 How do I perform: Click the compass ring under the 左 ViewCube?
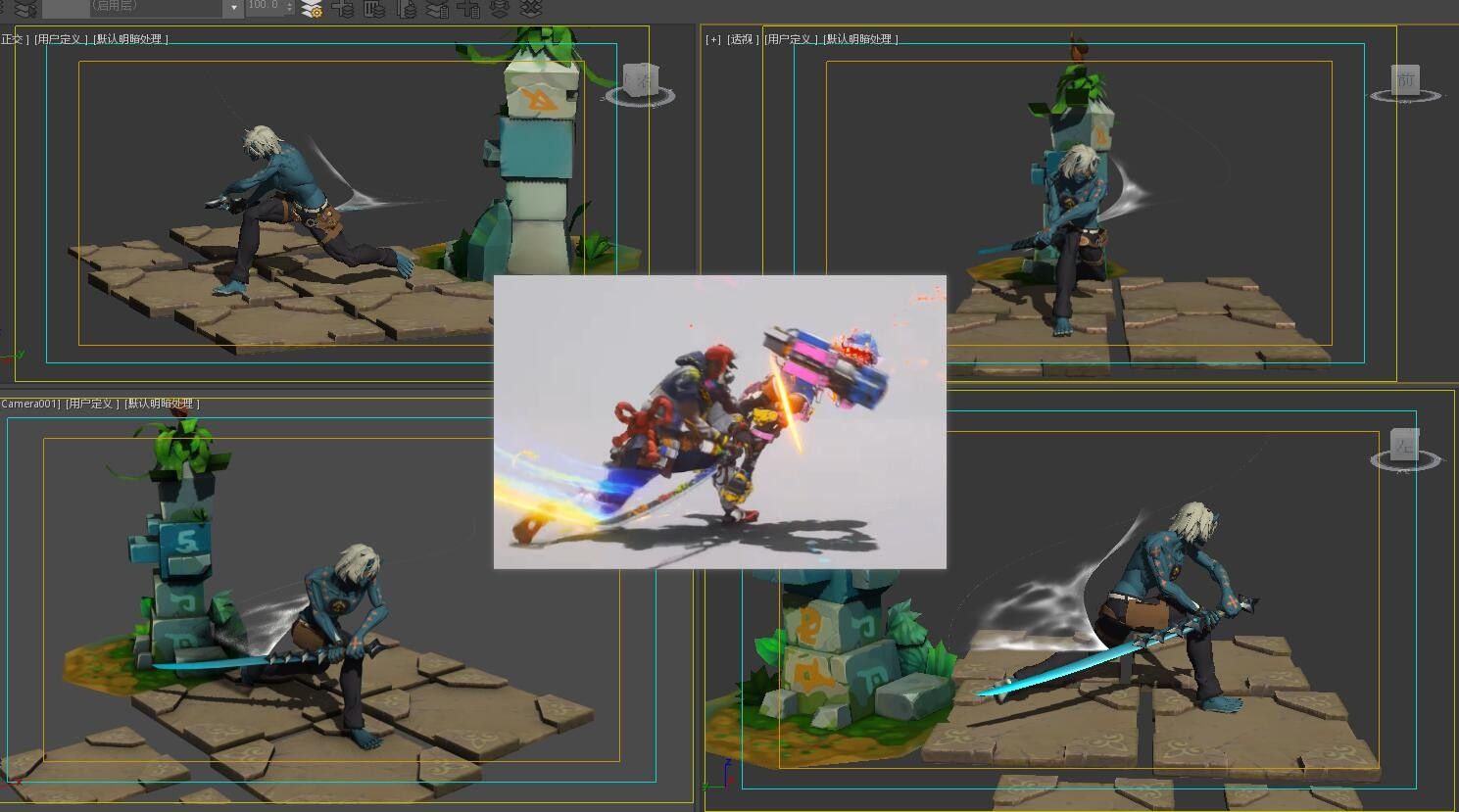point(1405,460)
